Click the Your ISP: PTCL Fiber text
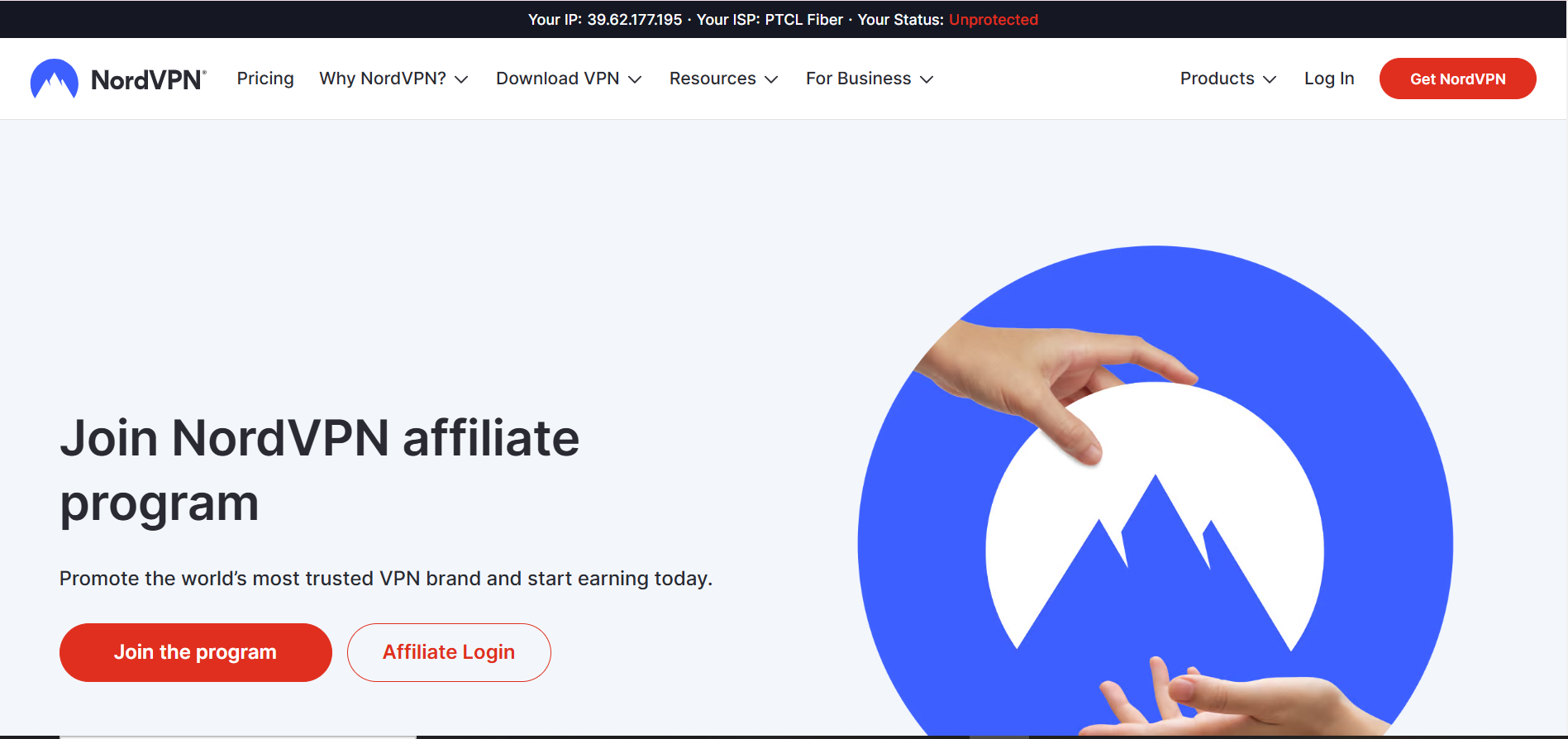Viewport: 1568px width, 739px height. tap(770, 20)
